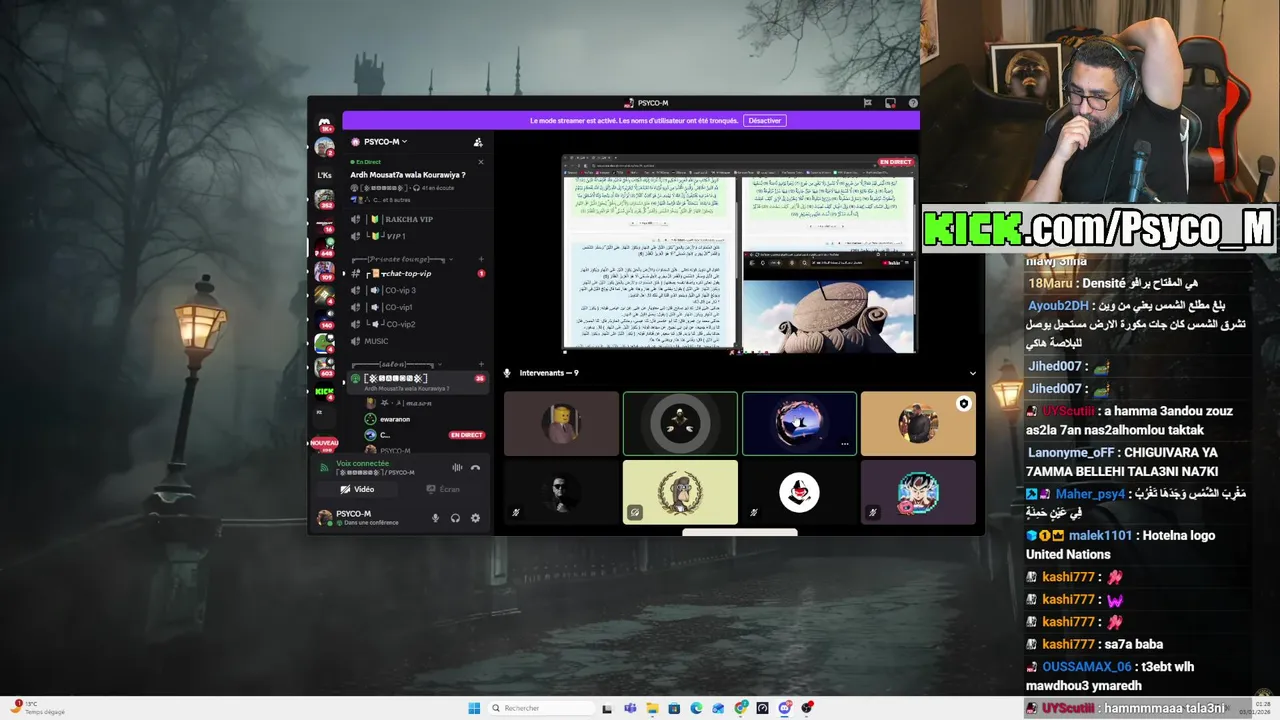Disconnect from the voice channel
The height and width of the screenshot is (720, 1280).
click(x=476, y=467)
